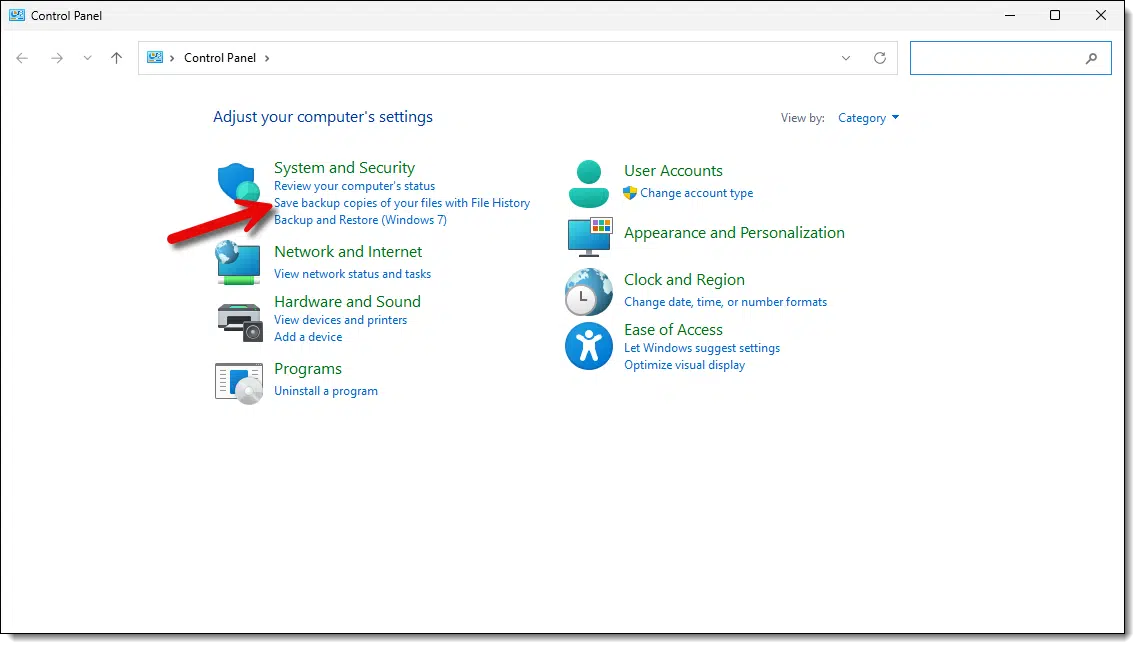Go up one level with Up arrow
Screen dimensions: 1140x649
(116, 58)
